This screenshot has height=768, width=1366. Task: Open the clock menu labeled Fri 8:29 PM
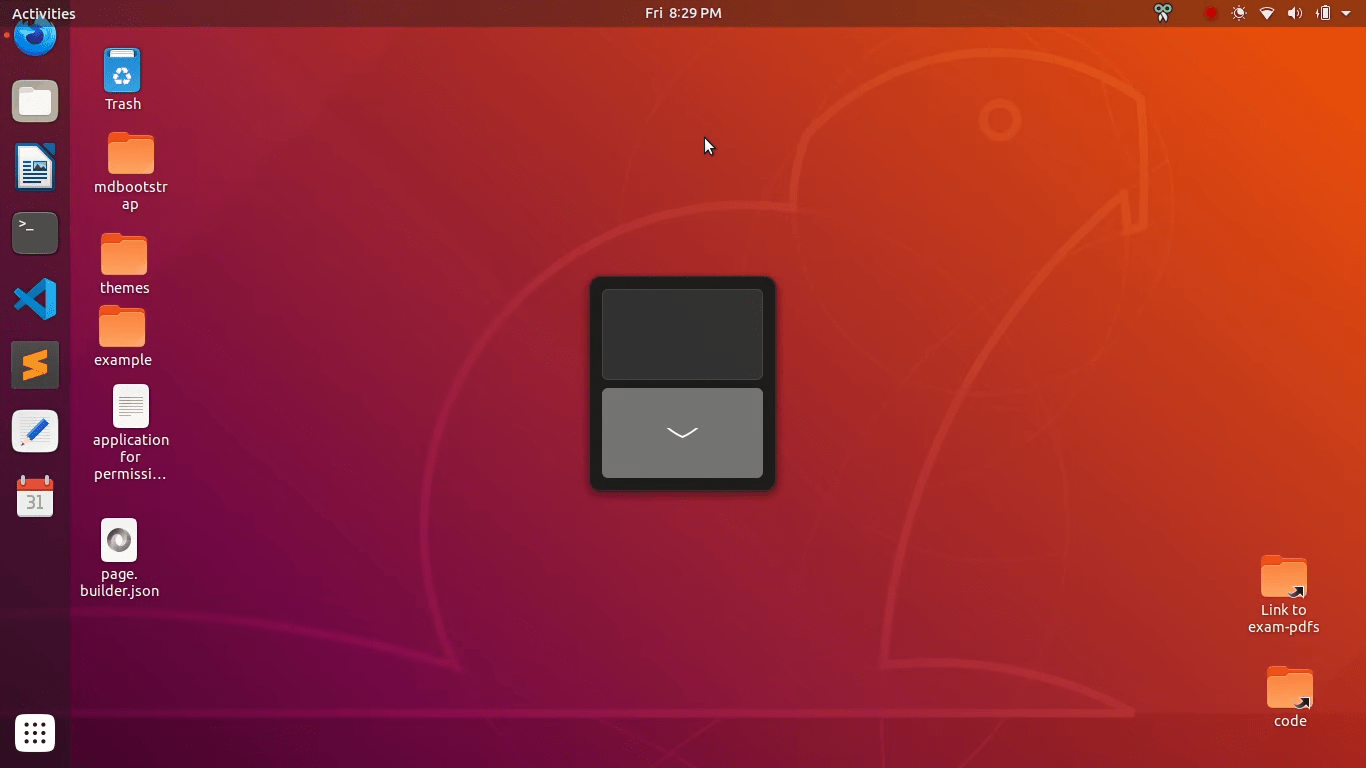click(683, 13)
